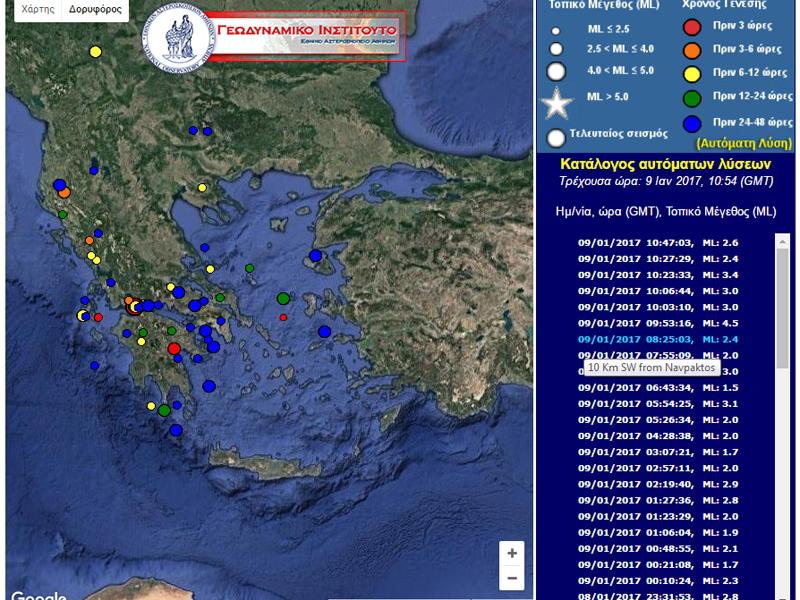Switch to the Δορυφόρος satellite view

coord(96,10)
